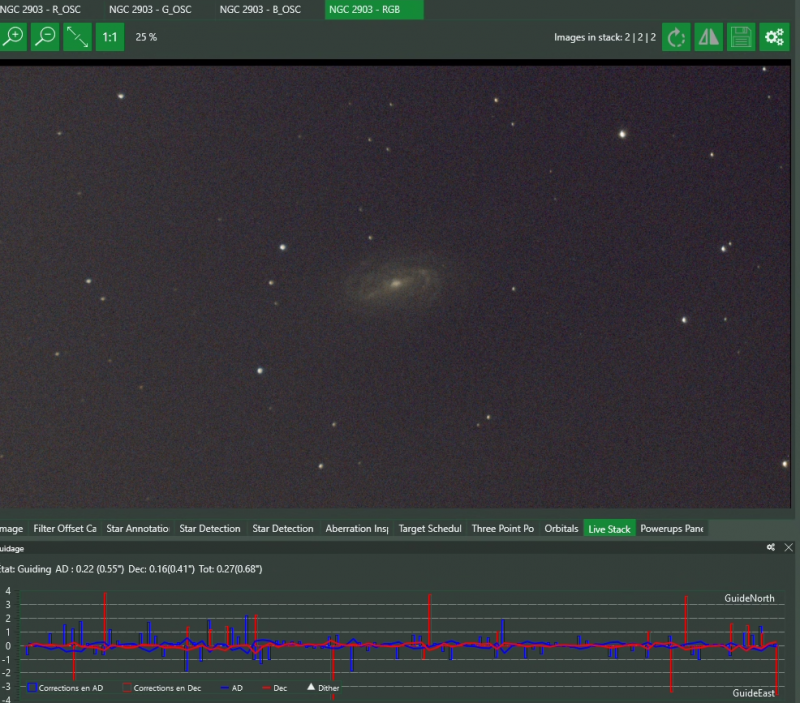Open the second Star Detection tab
800x703 pixels.
[x=283, y=529]
